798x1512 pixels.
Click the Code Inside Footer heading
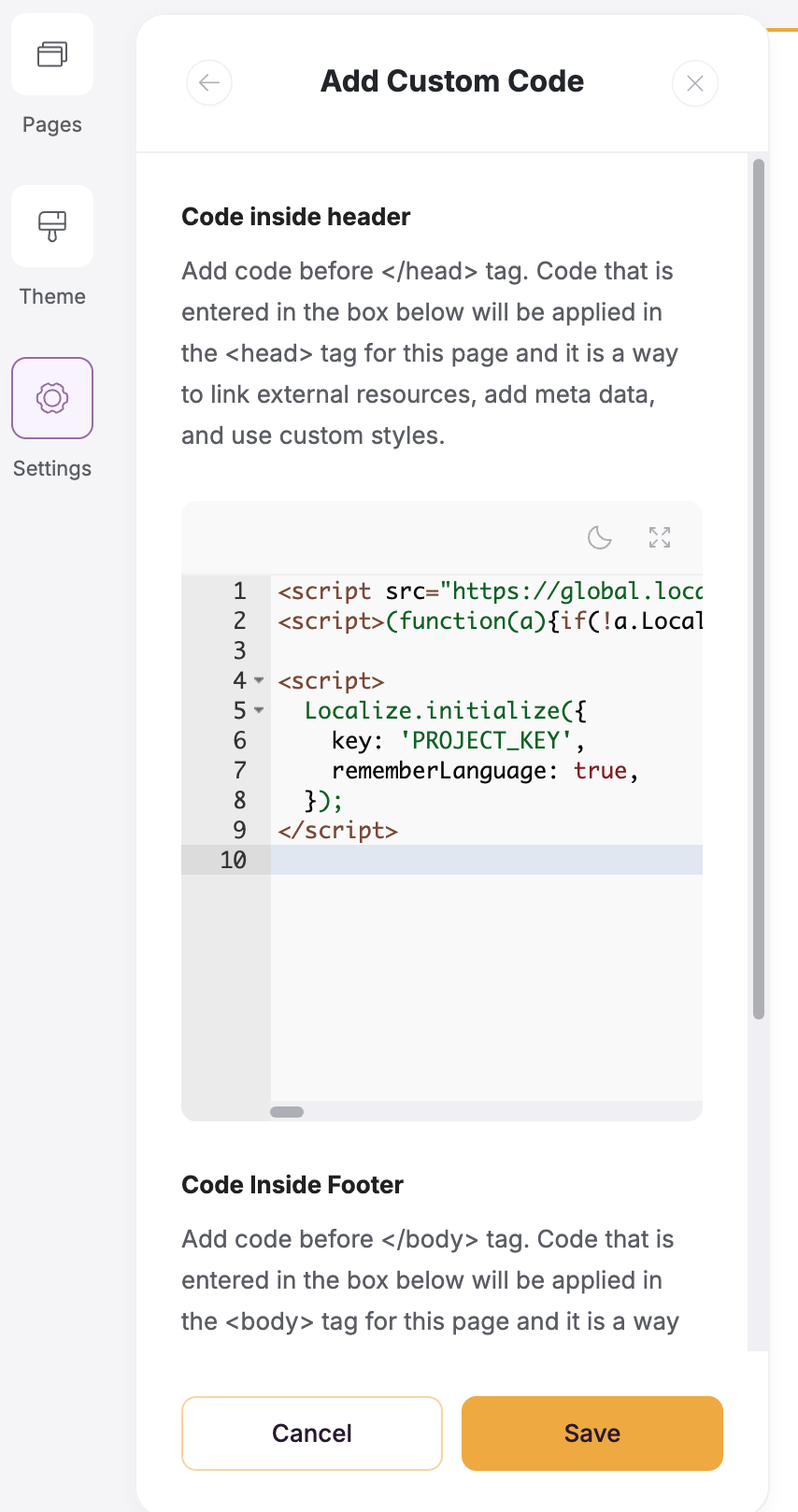[292, 1185]
